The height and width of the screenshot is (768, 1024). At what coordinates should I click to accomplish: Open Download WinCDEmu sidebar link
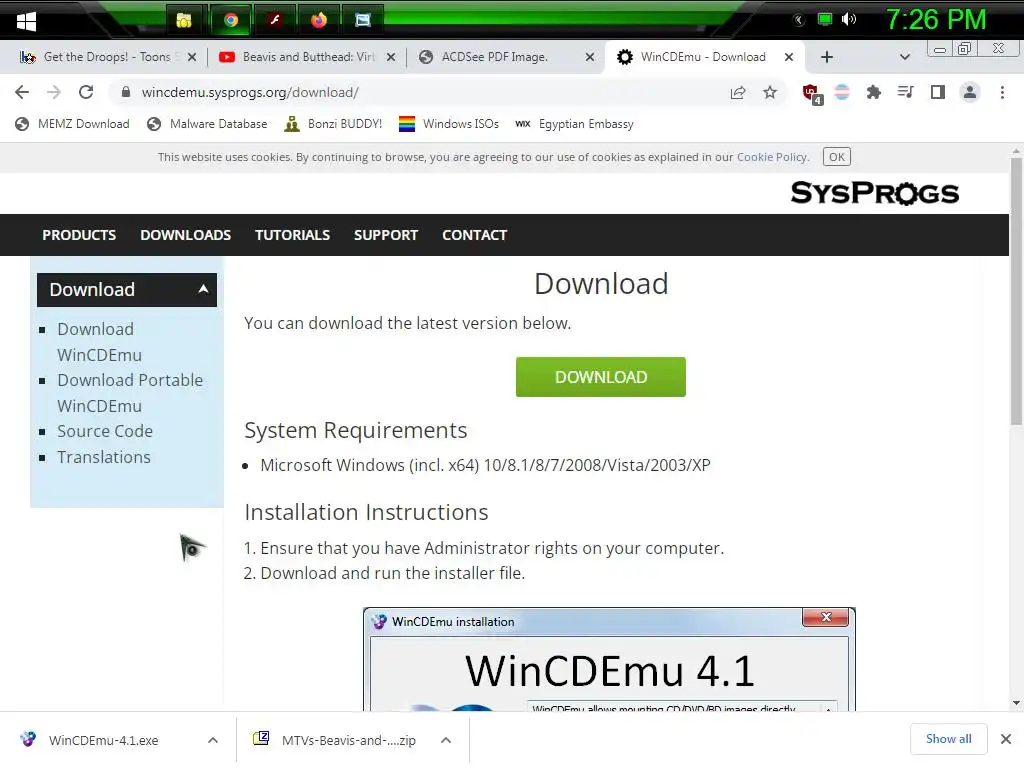[x=99, y=342]
